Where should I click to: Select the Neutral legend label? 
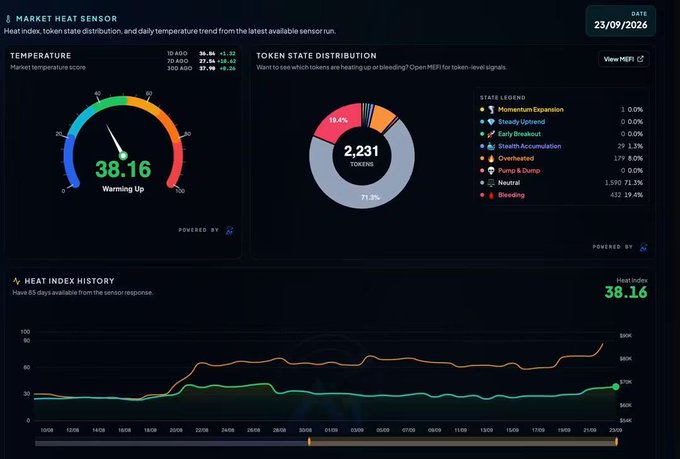[509, 183]
